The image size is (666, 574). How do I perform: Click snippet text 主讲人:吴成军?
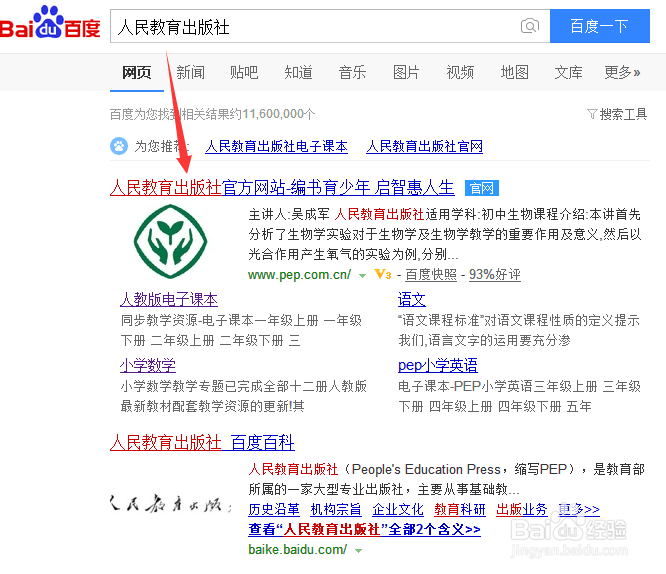[x=289, y=215]
